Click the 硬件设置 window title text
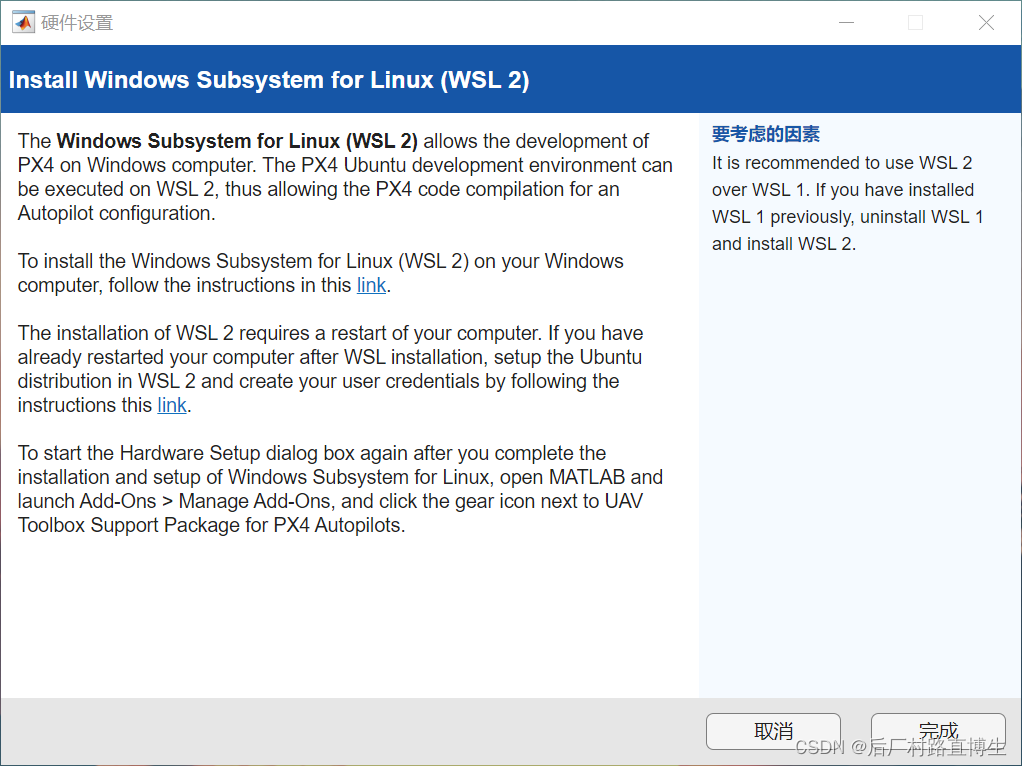Viewport: 1022px width, 766px height. (x=77, y=23)
